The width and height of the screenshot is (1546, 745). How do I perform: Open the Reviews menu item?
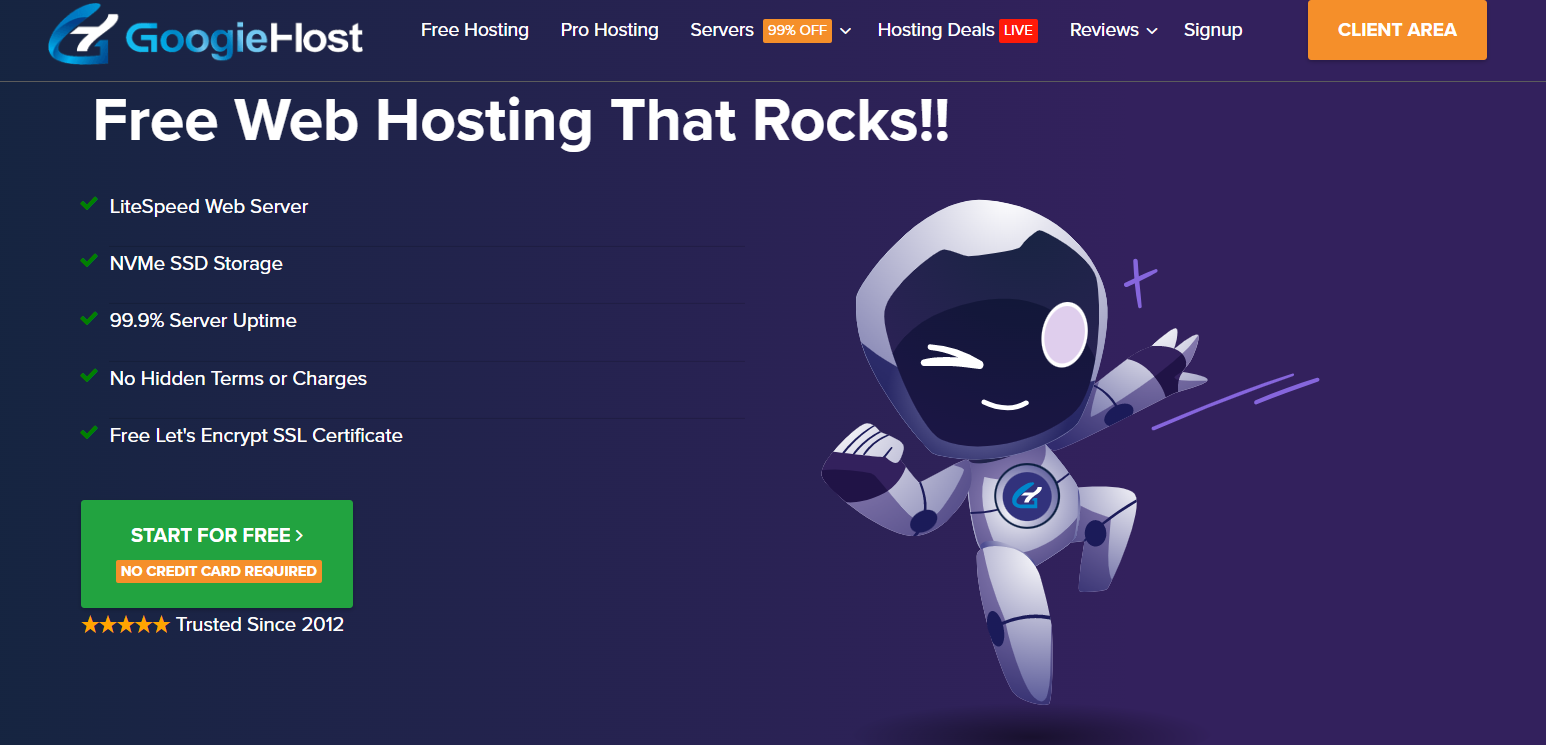tap(1105, 30)
